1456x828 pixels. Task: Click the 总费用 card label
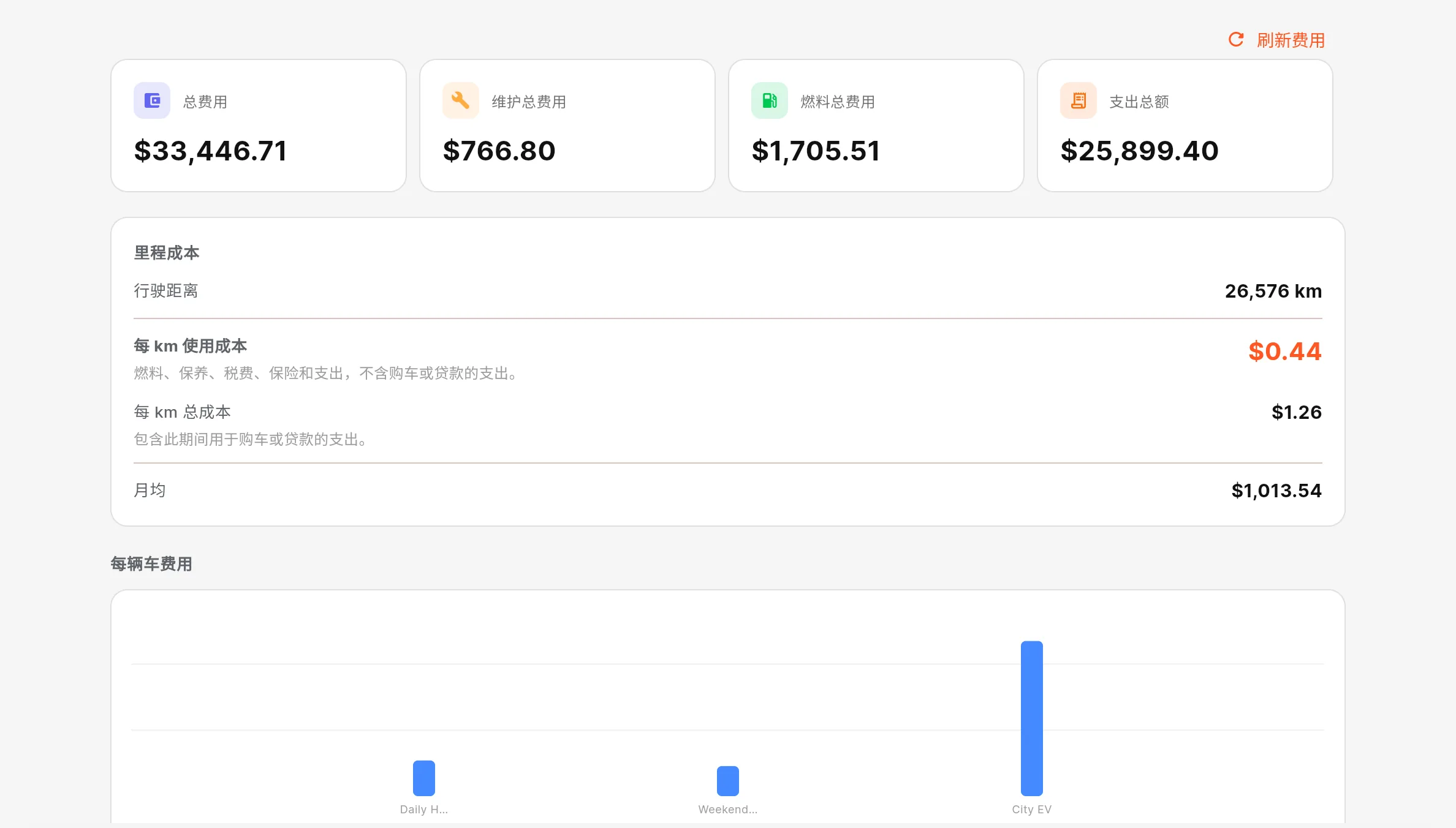205,102
